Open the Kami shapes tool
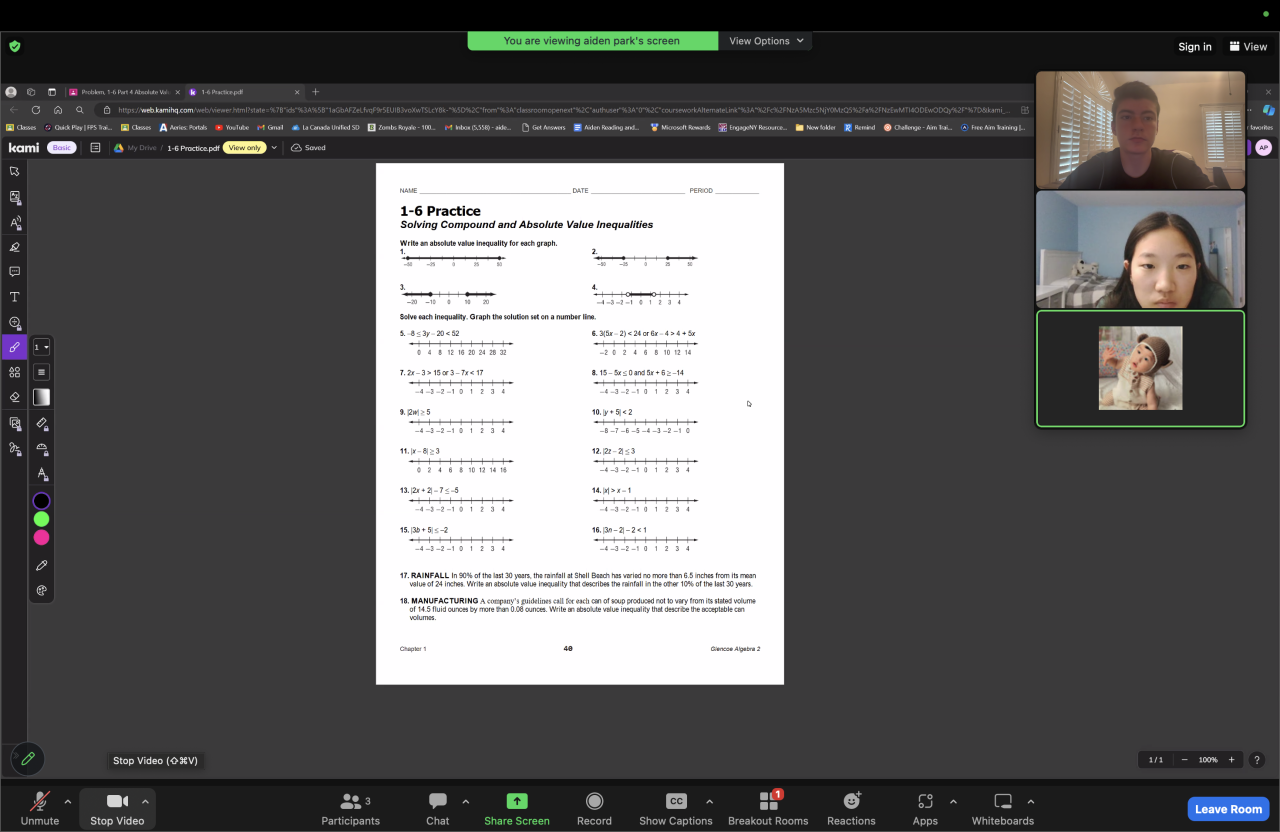 (x=15, y=372)
